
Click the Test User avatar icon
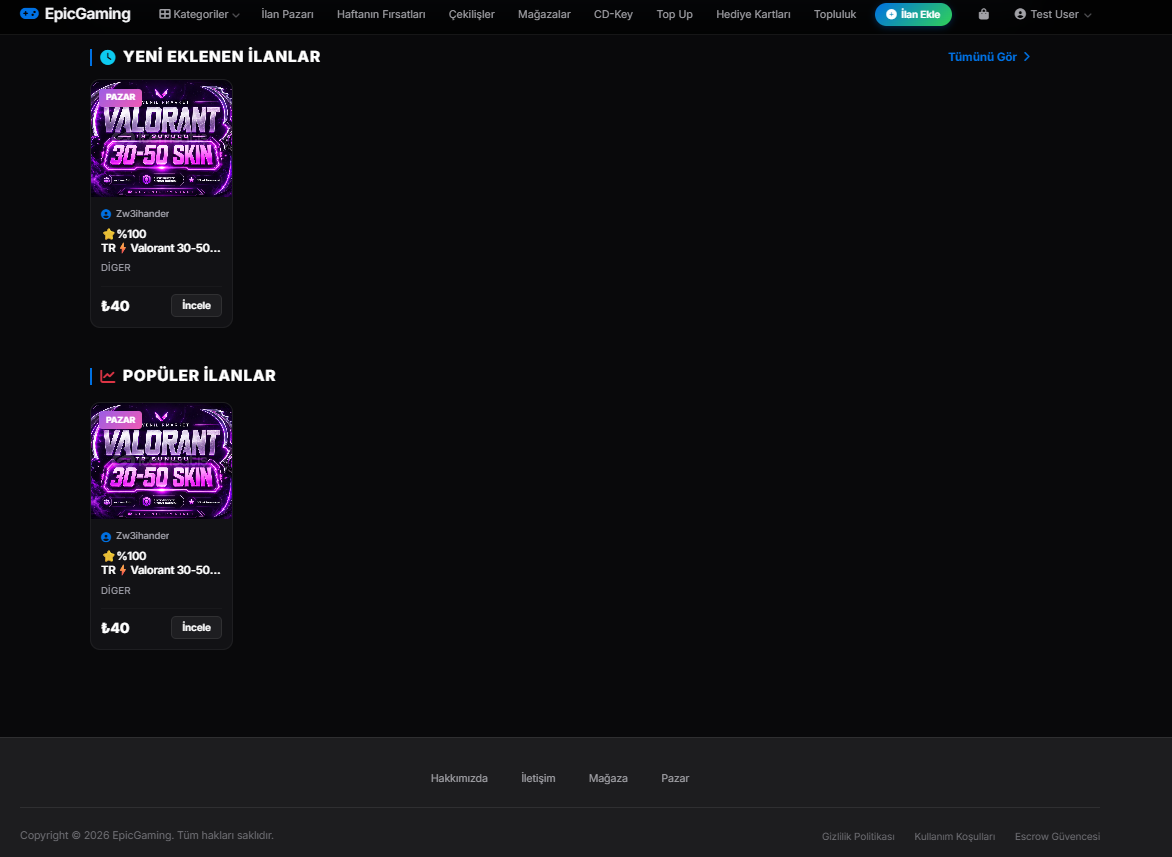pos(1020,14)
